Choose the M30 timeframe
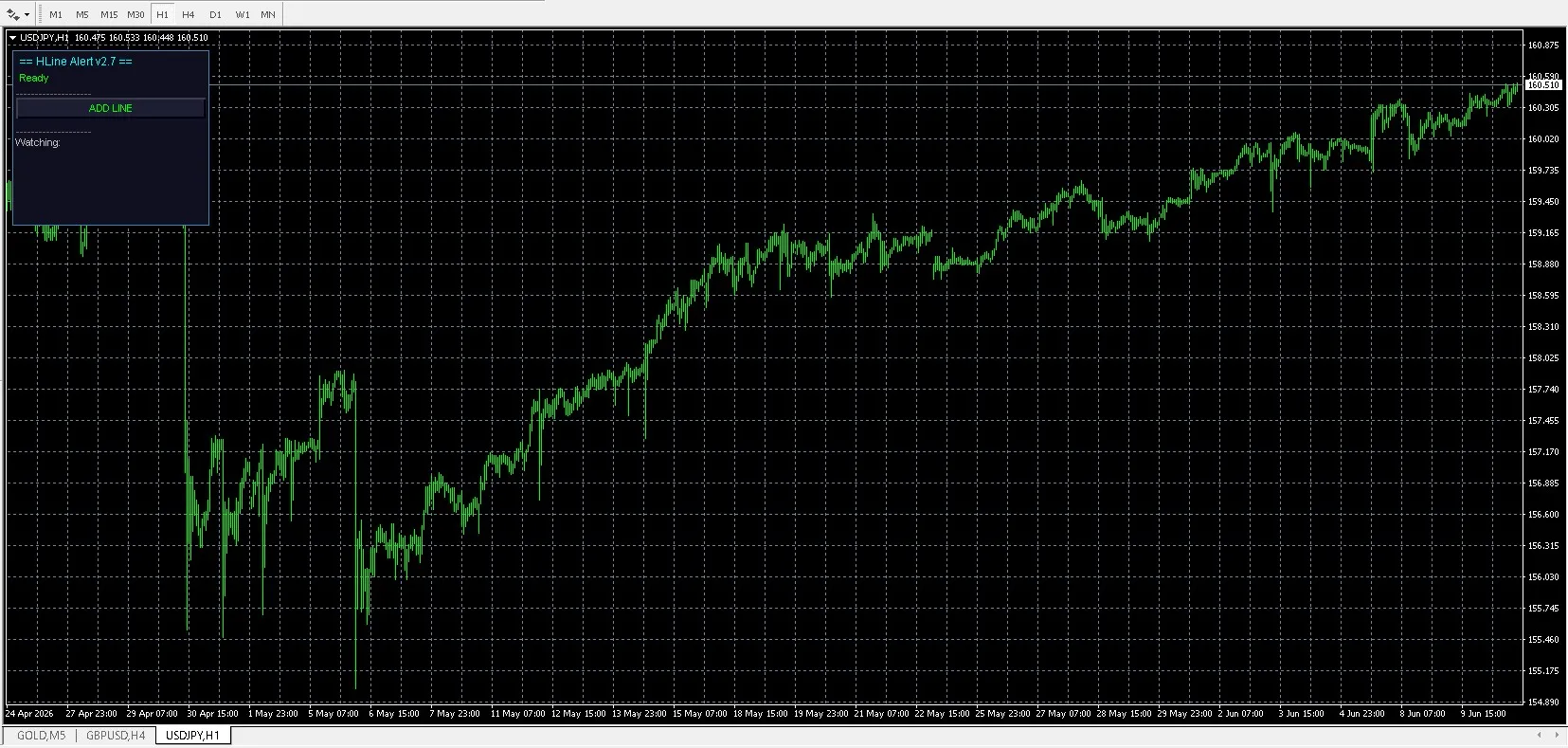 click(x=135, y=14)
